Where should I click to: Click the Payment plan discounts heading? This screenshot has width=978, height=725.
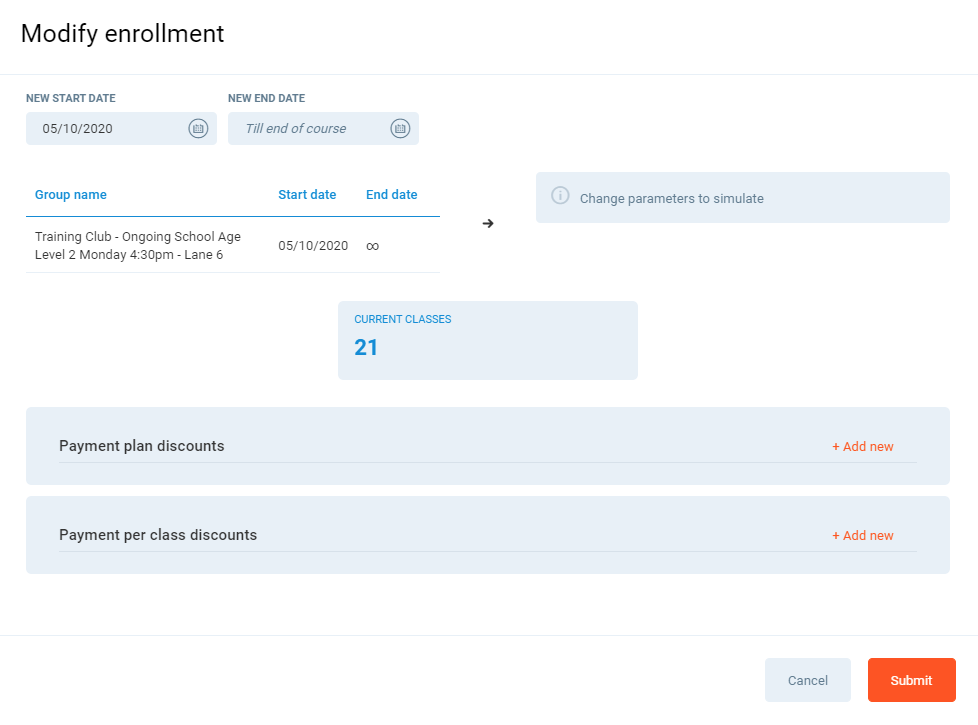[x=142, y=446]
